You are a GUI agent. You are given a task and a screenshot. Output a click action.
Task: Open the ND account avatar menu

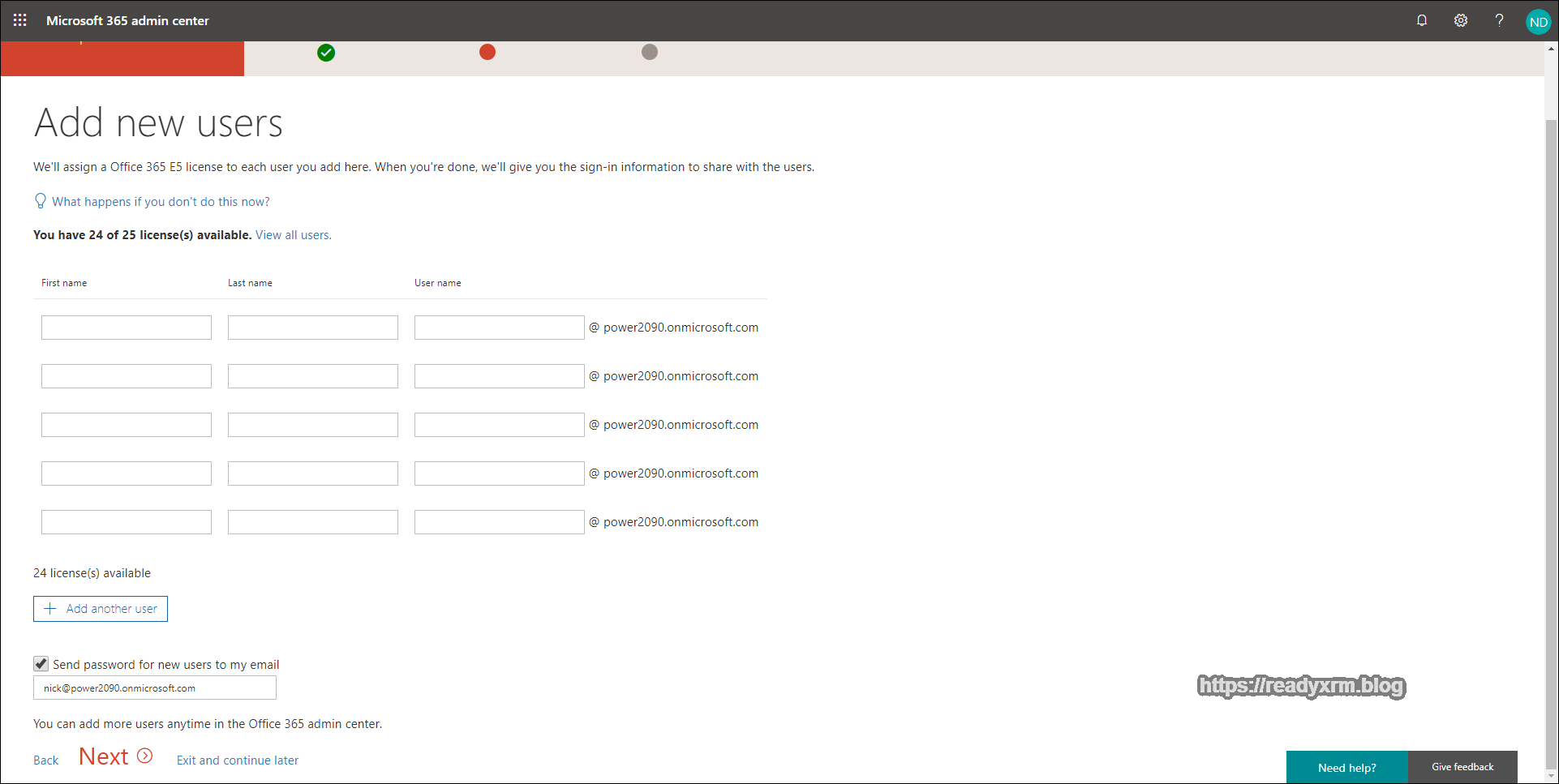[1537, 22]
